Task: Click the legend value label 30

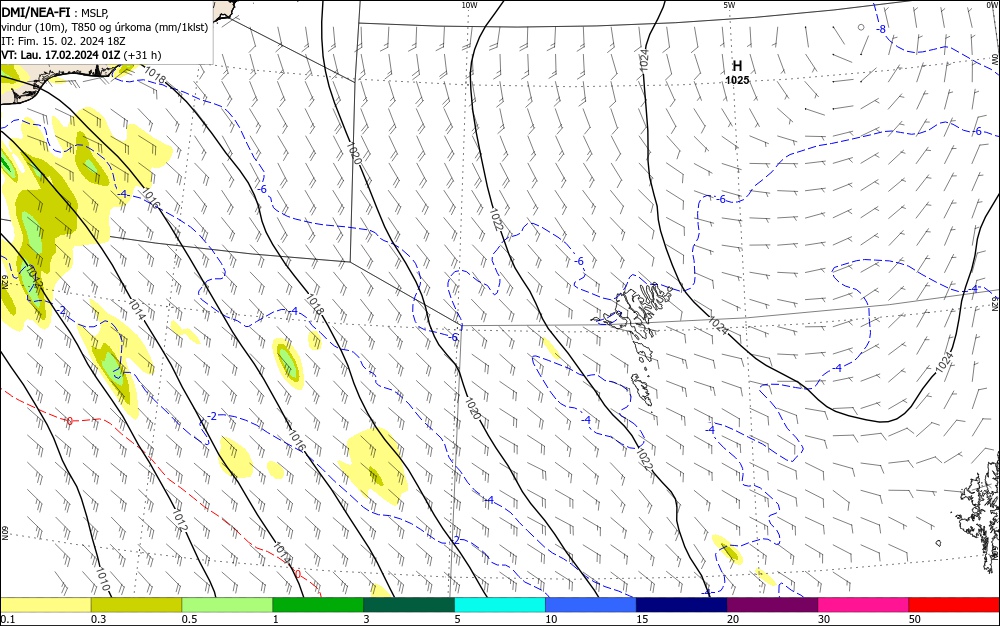Action: (x=824, y=619)
